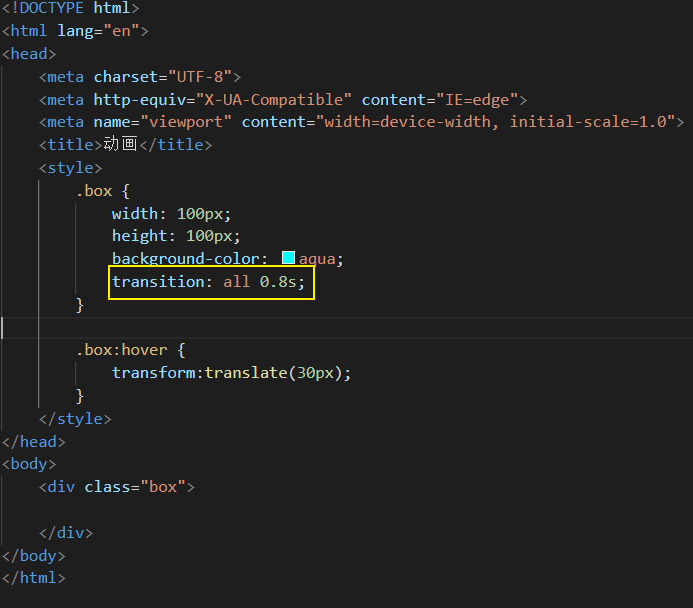Image resolution: width=693 pixels, height=608 pixels.
Task: Click the closing style tag
Action: pyautogui.click(x=75, y=418)
